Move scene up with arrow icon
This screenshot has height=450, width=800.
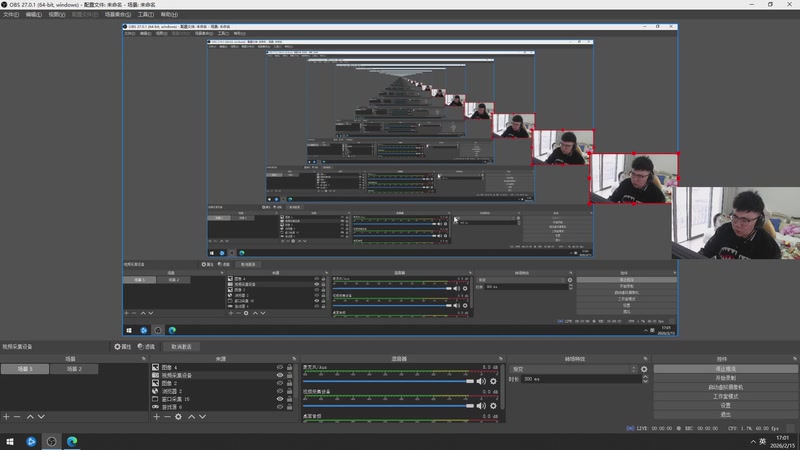tap(30, 417)
